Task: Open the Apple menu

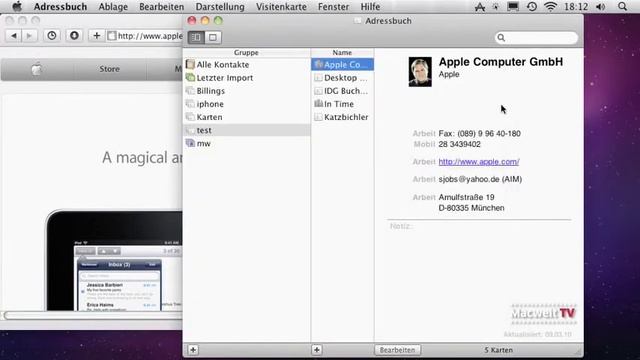Action: (17, 7)
